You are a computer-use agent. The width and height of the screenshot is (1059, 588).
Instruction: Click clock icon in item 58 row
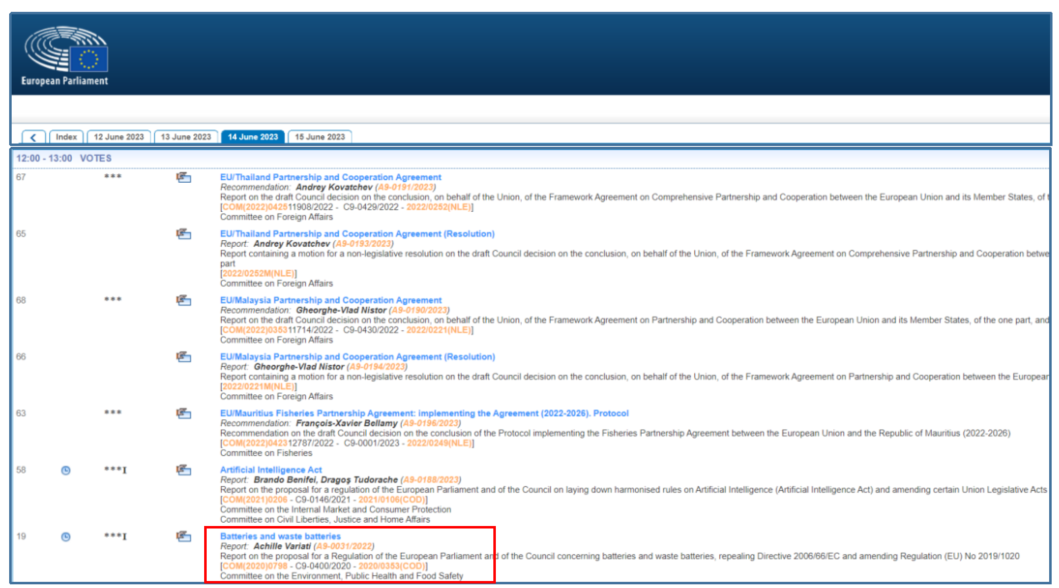point(66,470)
